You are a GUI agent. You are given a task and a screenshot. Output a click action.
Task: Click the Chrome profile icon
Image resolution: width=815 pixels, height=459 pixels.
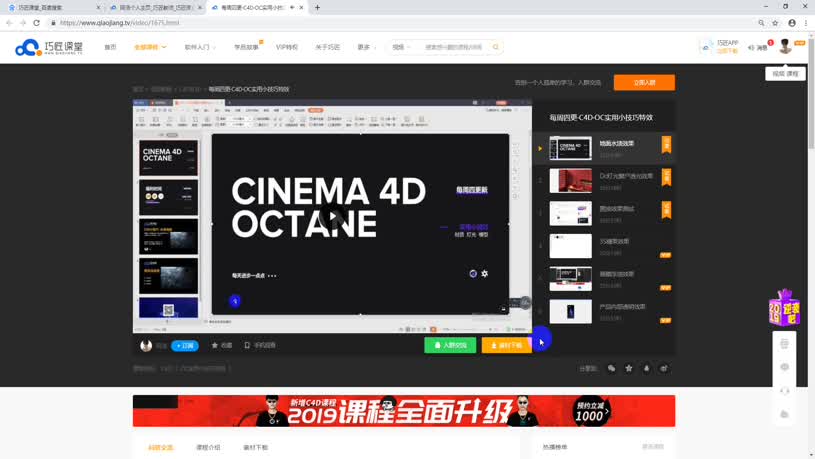pos(792,23)
